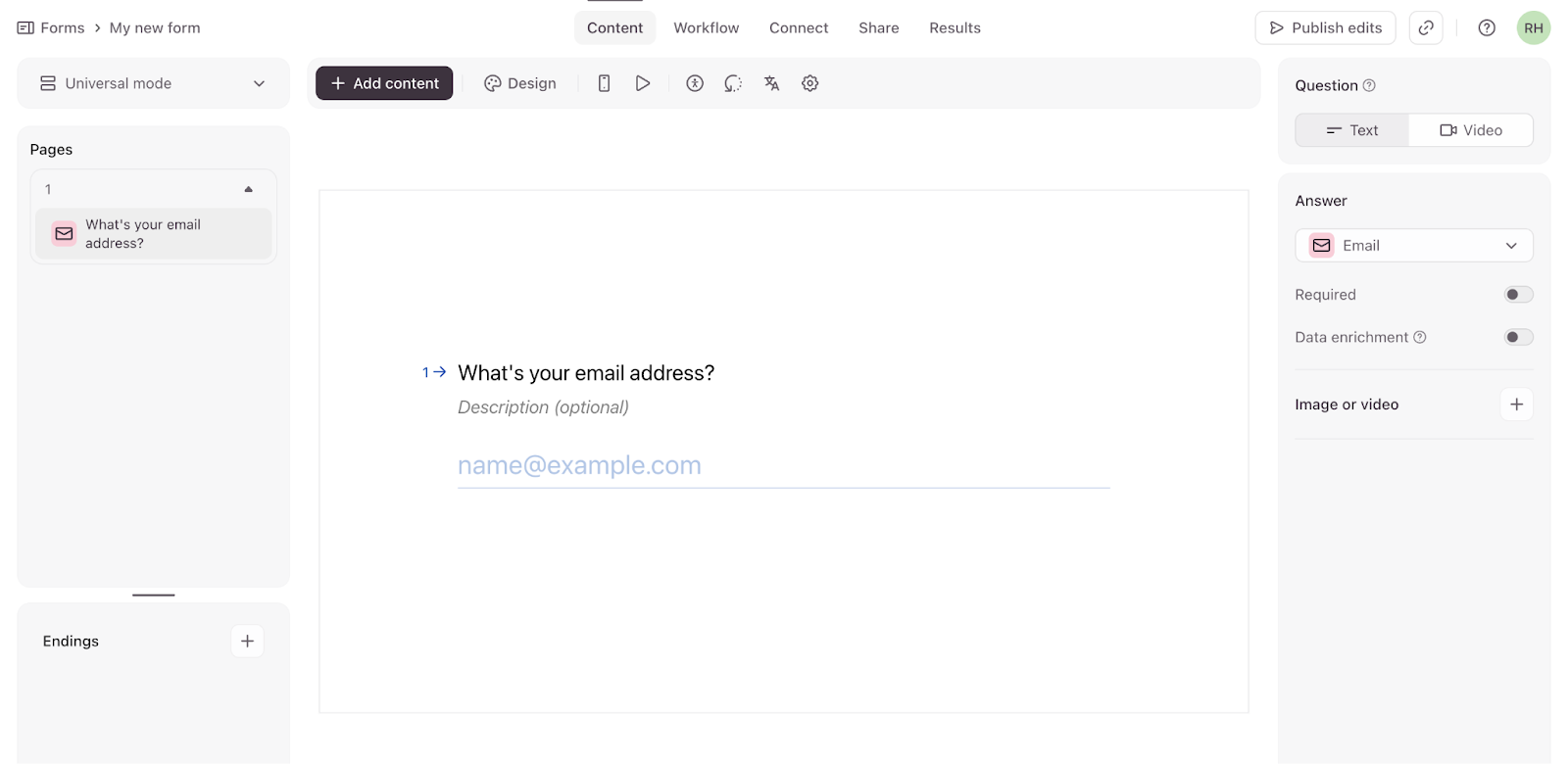
Task: Click the name@example.com email input field
Action: point(782,466)
